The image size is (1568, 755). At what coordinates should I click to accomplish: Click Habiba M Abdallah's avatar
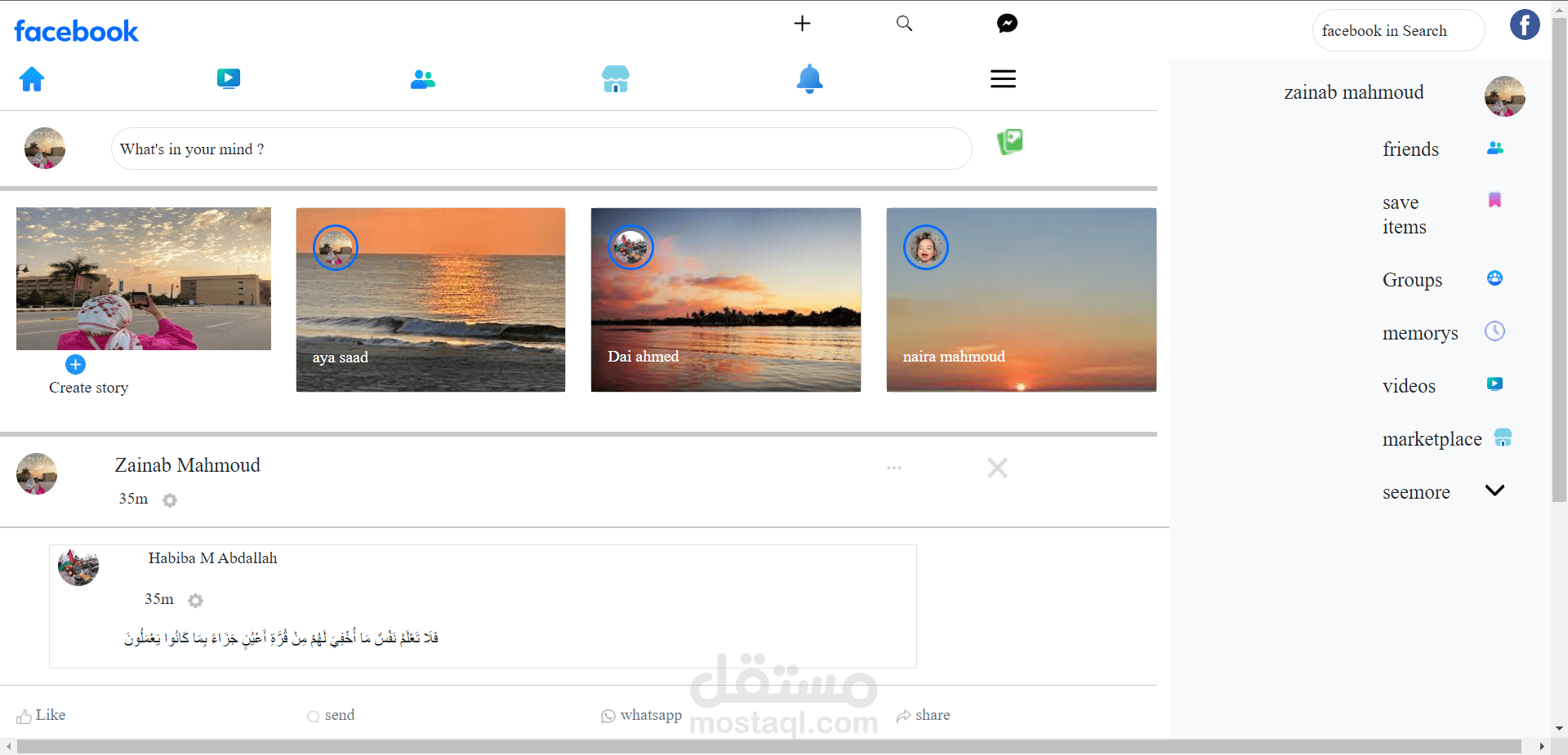click(x=78, y=566)
